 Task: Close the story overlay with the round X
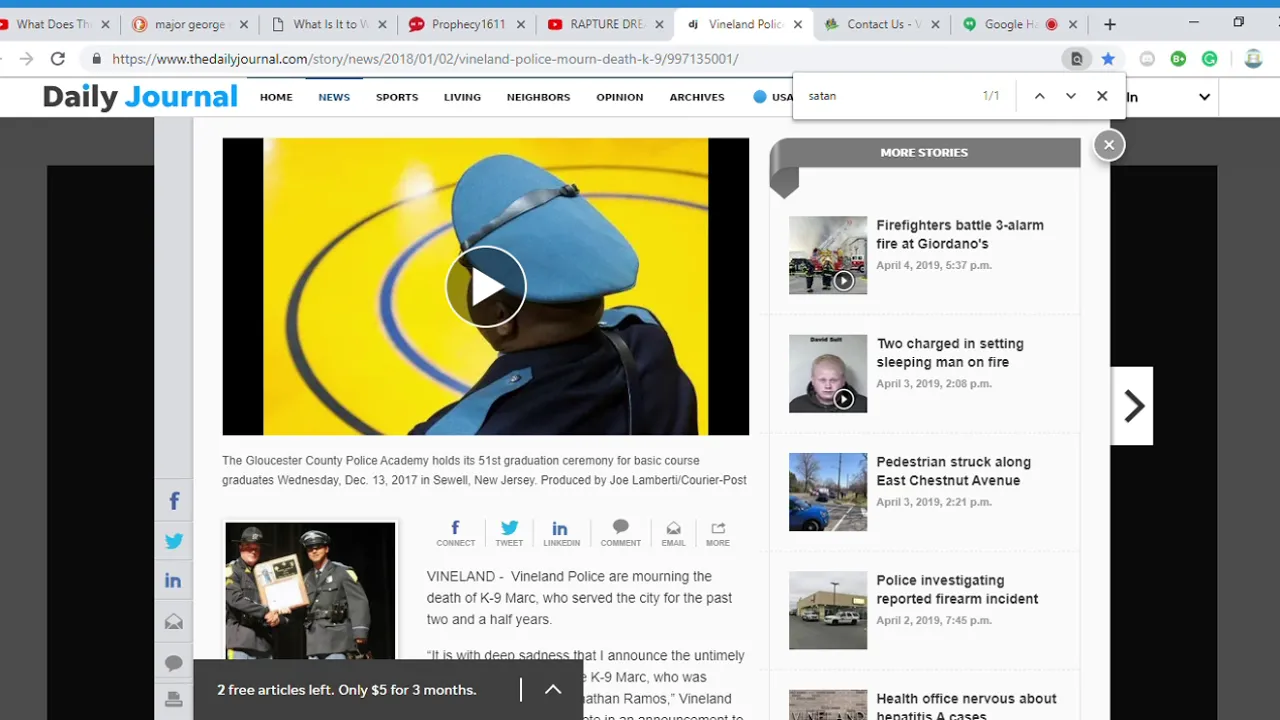point(1108,145)
